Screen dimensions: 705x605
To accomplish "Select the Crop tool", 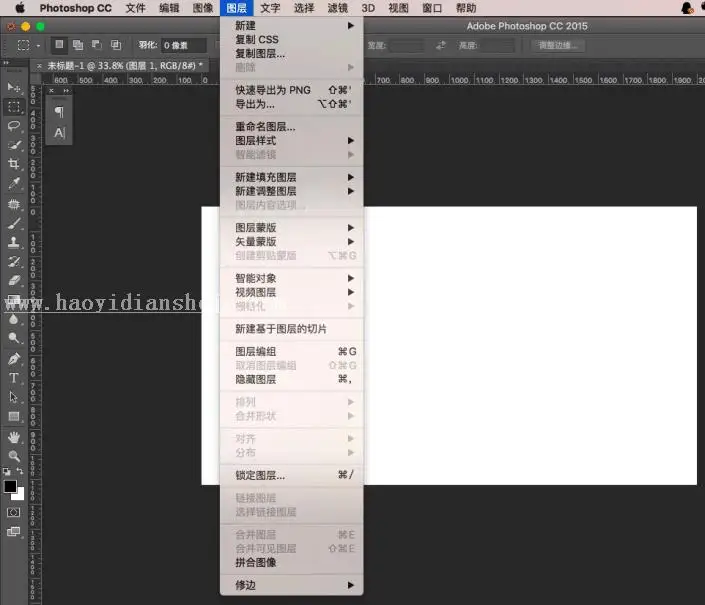I will pos(13,164).
